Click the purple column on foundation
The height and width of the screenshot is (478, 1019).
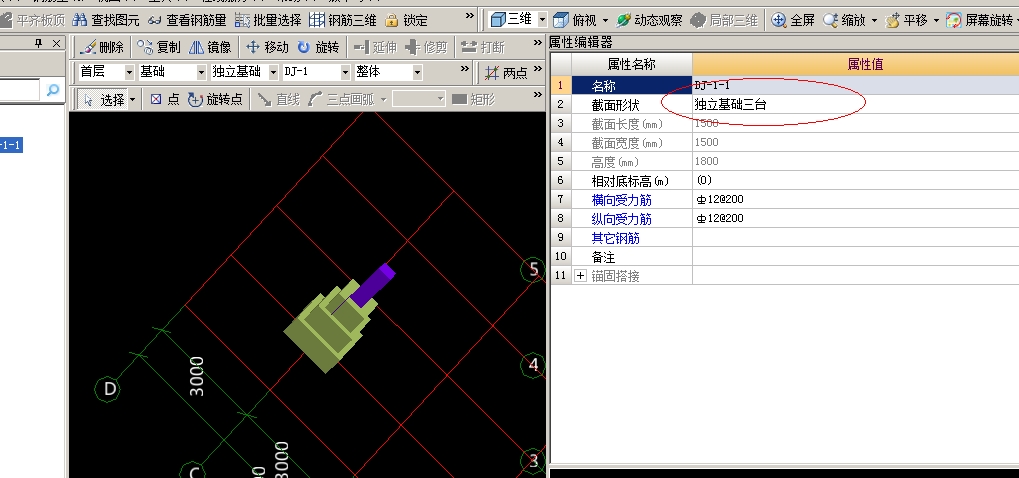(x=373, y=284)
